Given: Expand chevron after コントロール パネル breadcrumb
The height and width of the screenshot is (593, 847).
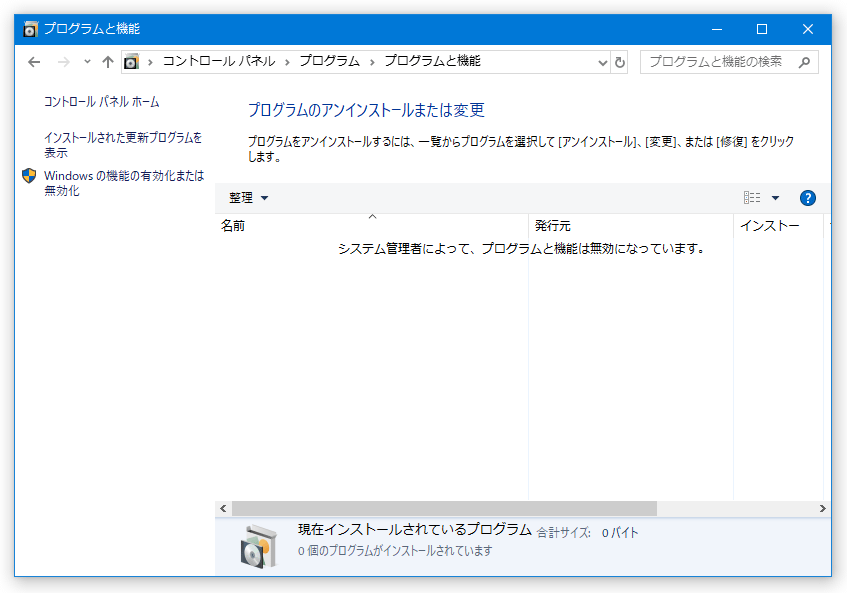Looking at the screenshot, I should click(x=287, y=62).
